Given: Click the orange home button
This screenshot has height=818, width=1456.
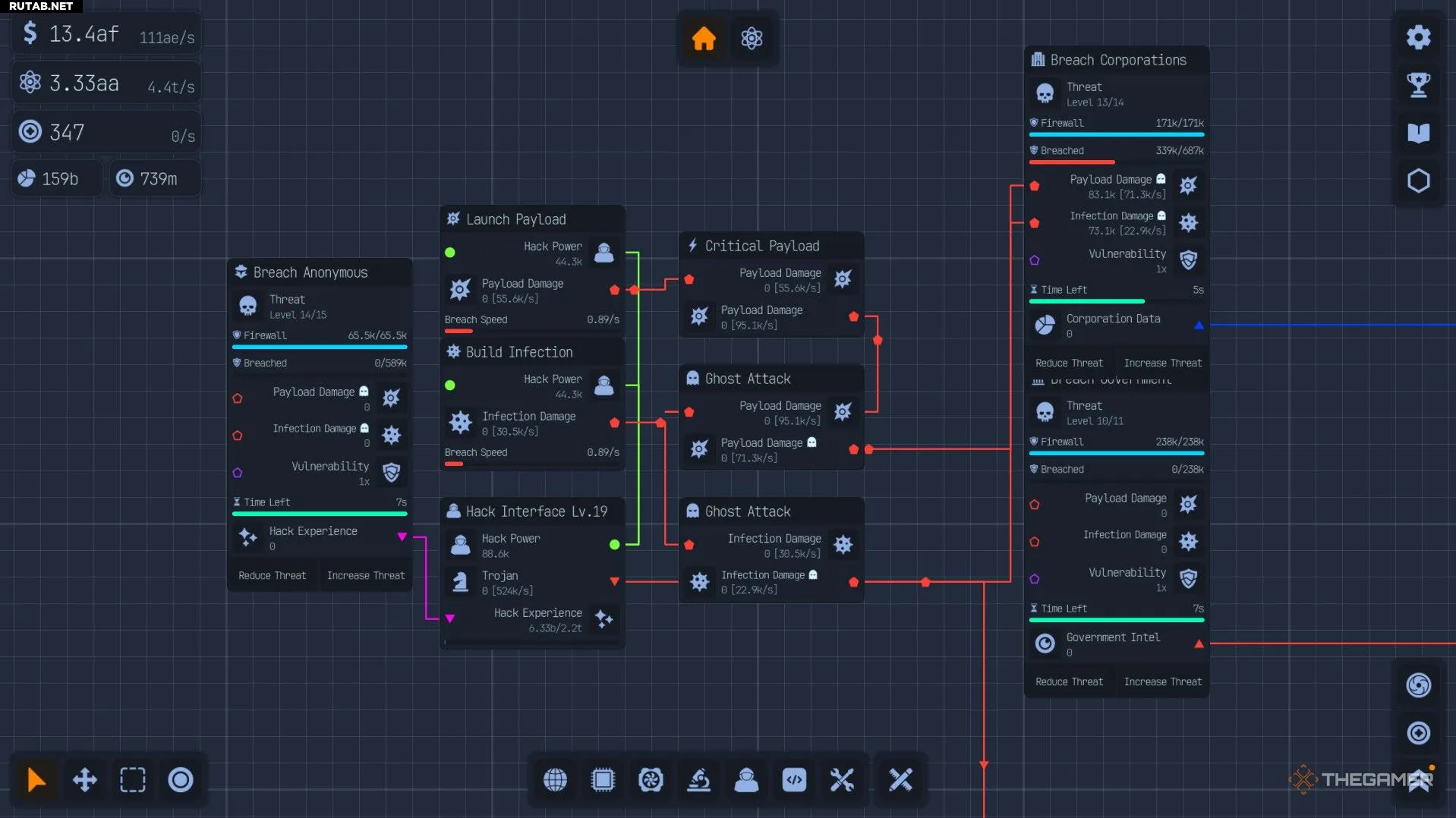Looking at the screenshot, I should tap(704, 38).
